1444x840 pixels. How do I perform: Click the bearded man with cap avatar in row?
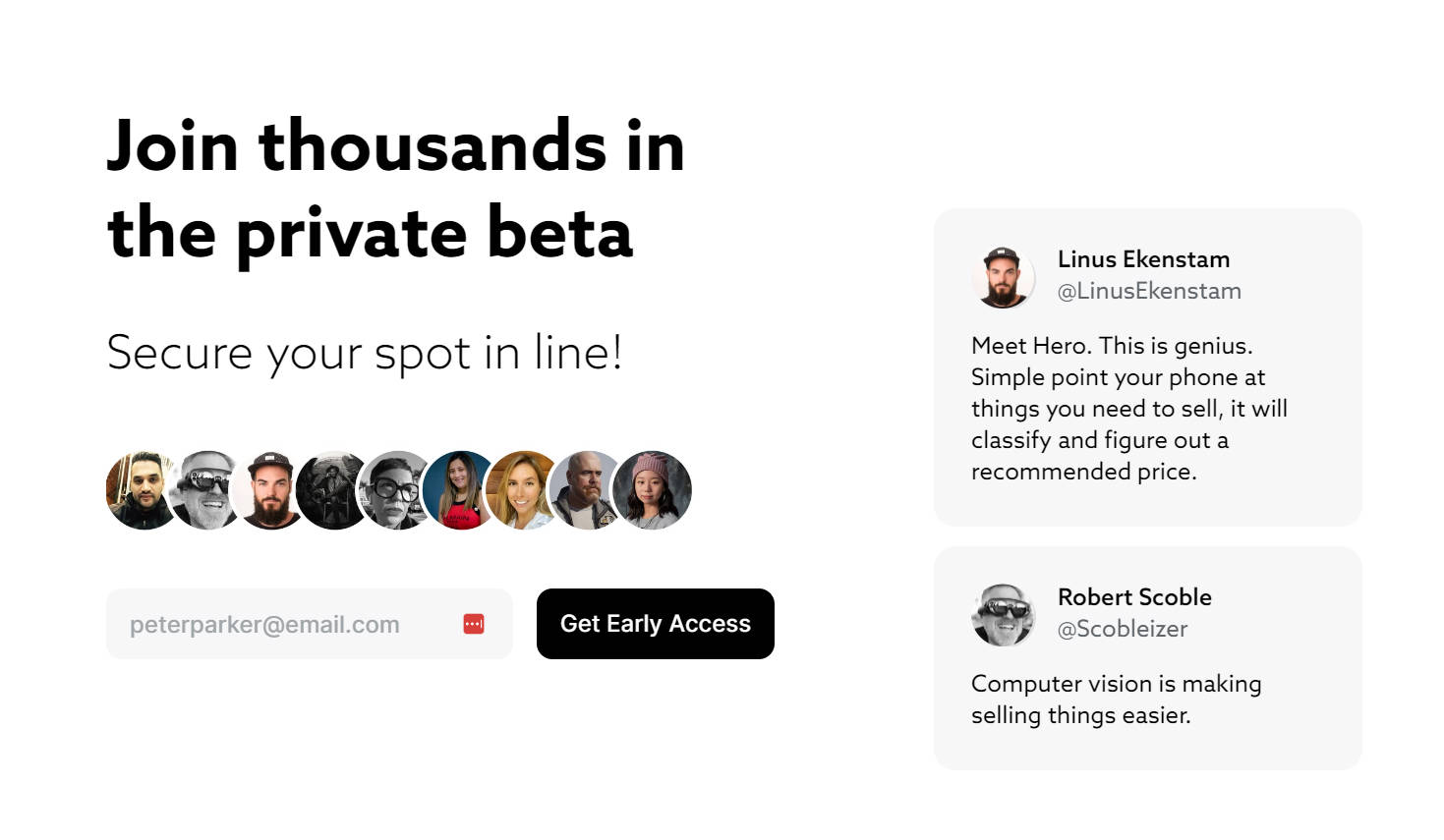tap(268, 490)
